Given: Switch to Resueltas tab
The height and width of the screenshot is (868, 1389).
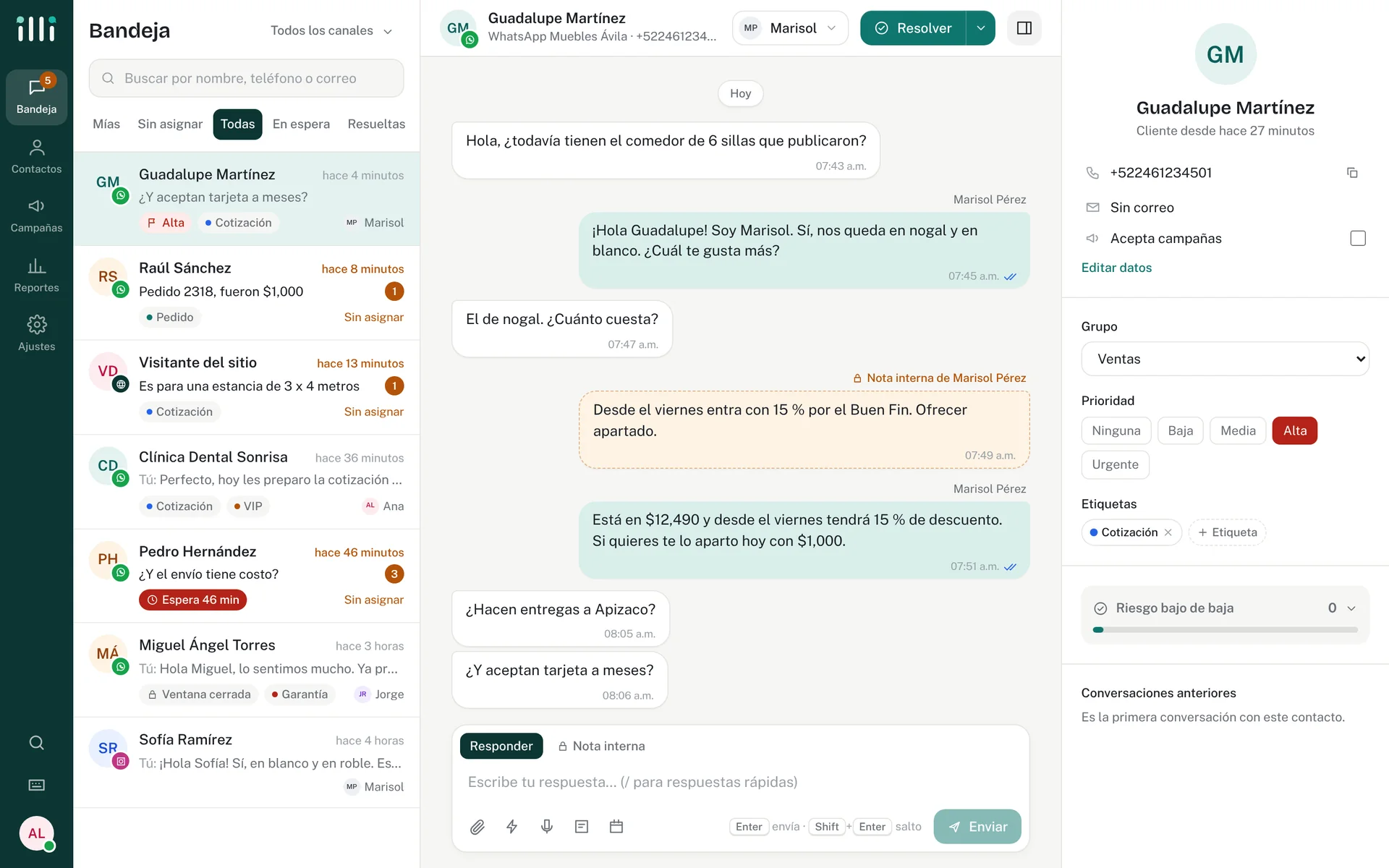Looking at the screenshot, I should click(x=376, y=124).
